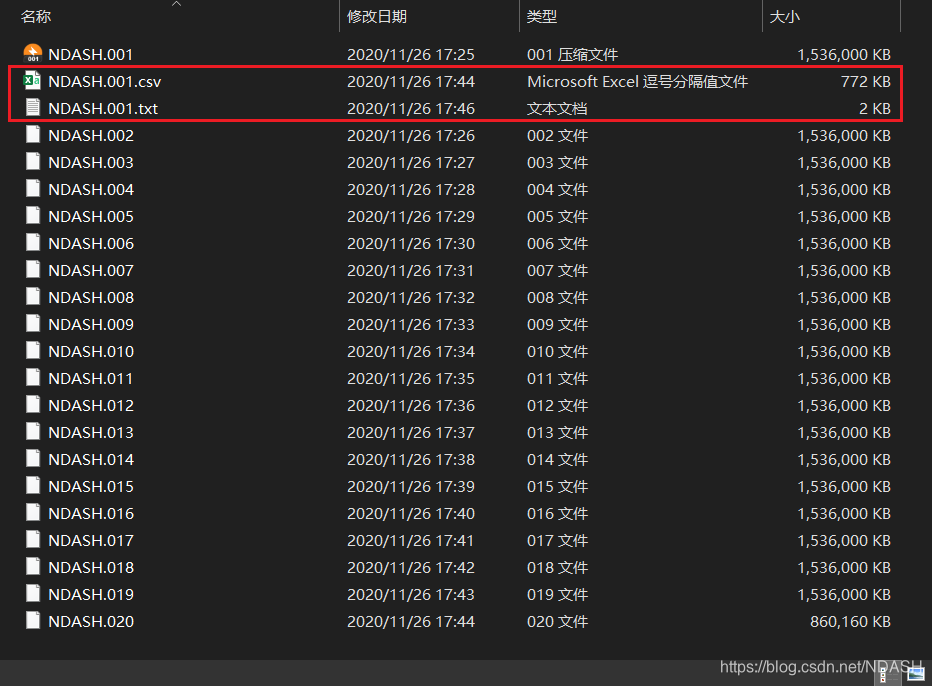932x686 pixels.
Task: Select the file name NDASH.019
Action: (x=91, y=594)
